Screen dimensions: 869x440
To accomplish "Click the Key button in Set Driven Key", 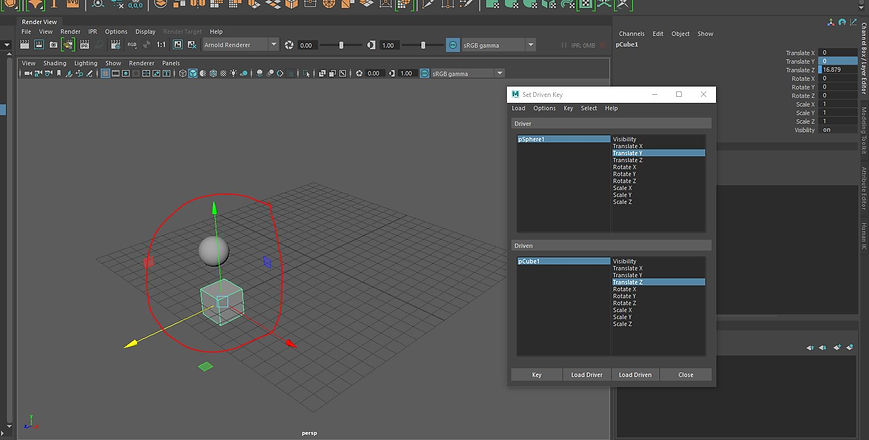I will (x=536, y=375).
